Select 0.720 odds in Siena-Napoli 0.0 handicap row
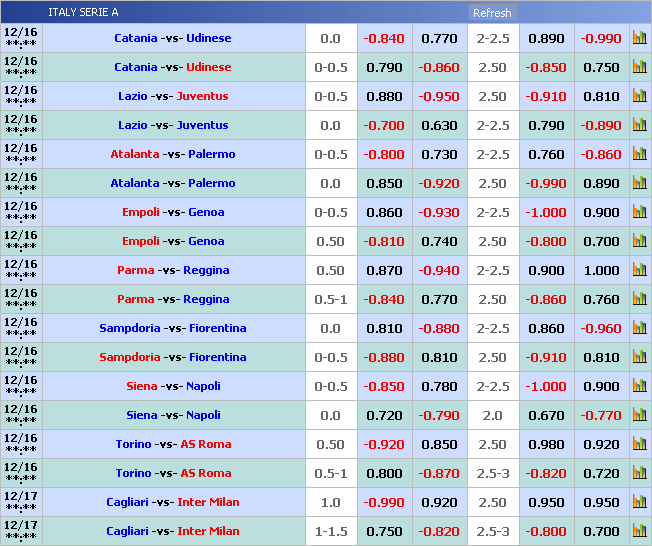Viewport: 652px width, 546px height. [x=384, y=416]
